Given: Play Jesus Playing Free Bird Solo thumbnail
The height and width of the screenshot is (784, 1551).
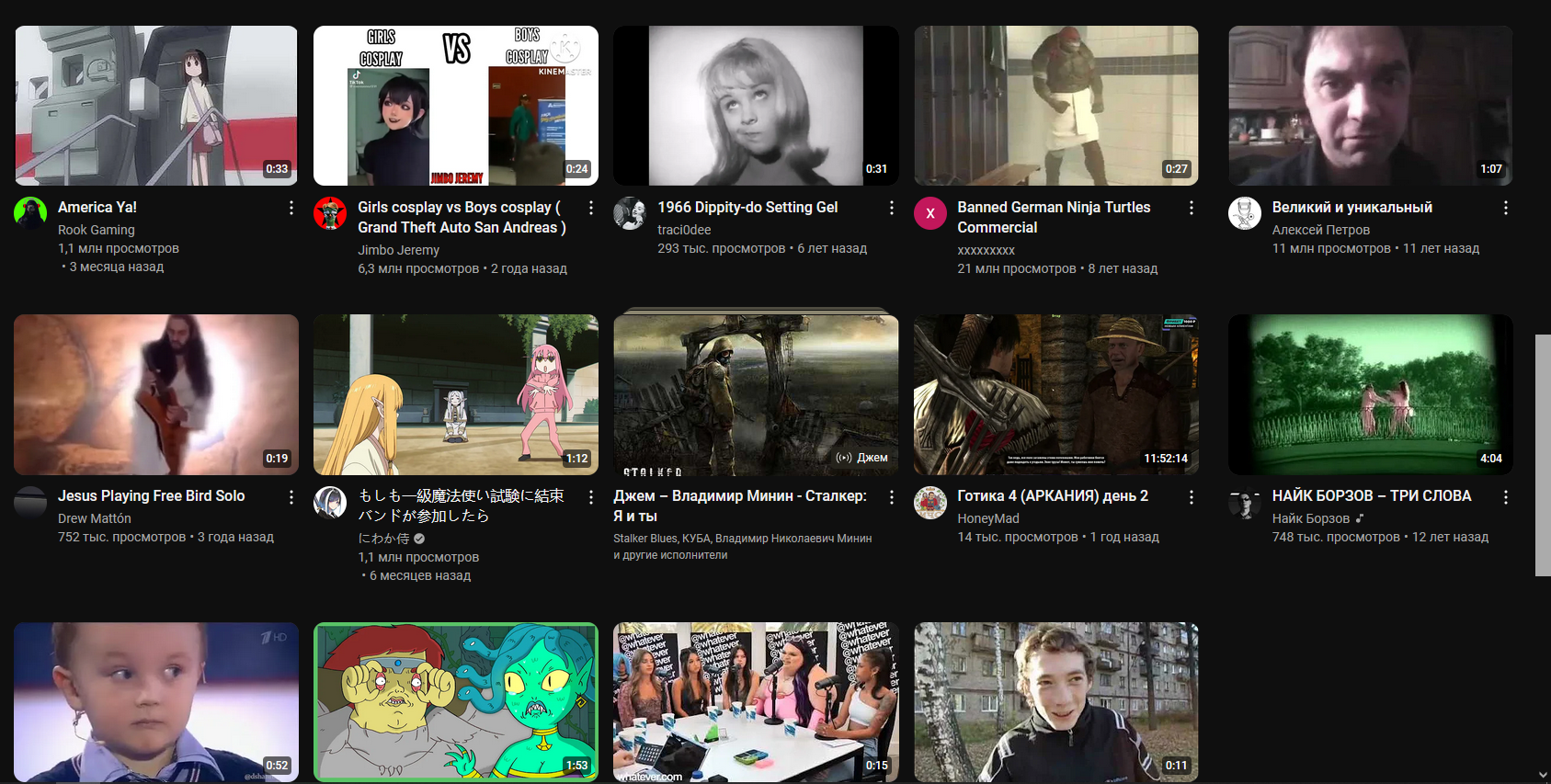Looking at the screenshot, I should tap(156, 394).
